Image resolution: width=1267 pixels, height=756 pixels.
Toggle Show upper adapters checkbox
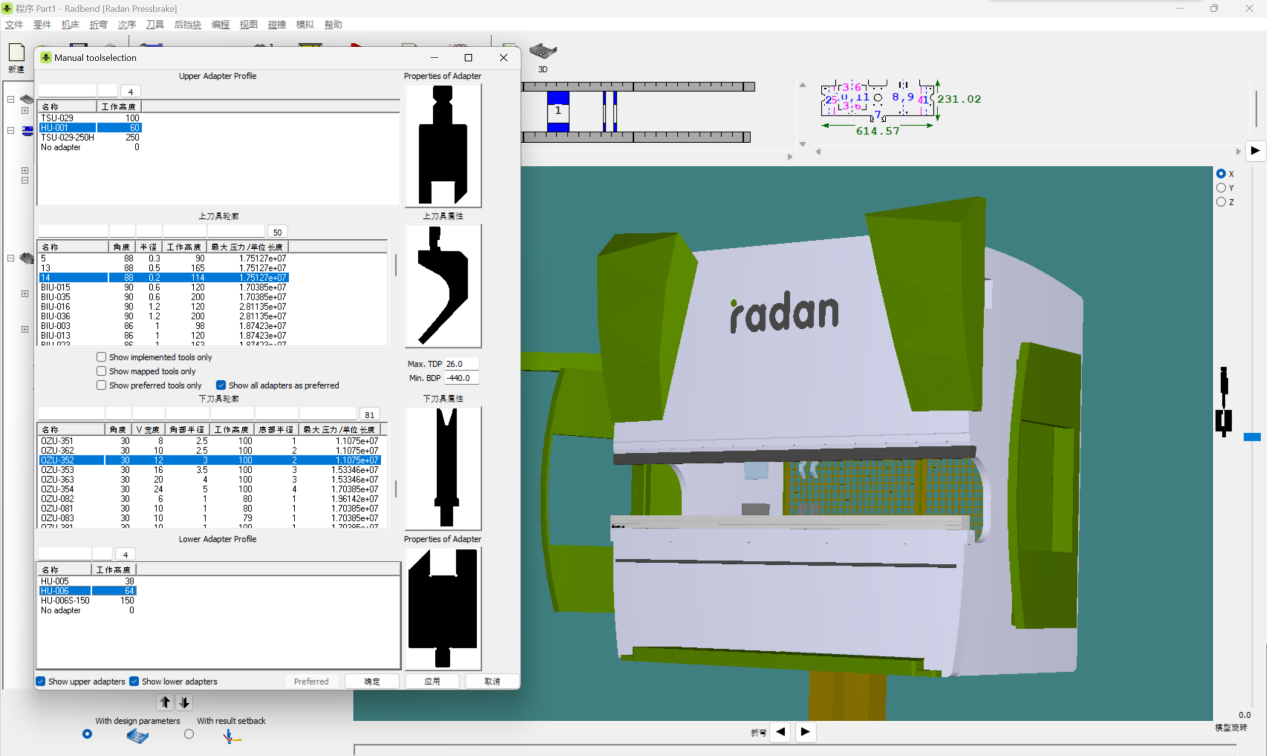[41, 681]
